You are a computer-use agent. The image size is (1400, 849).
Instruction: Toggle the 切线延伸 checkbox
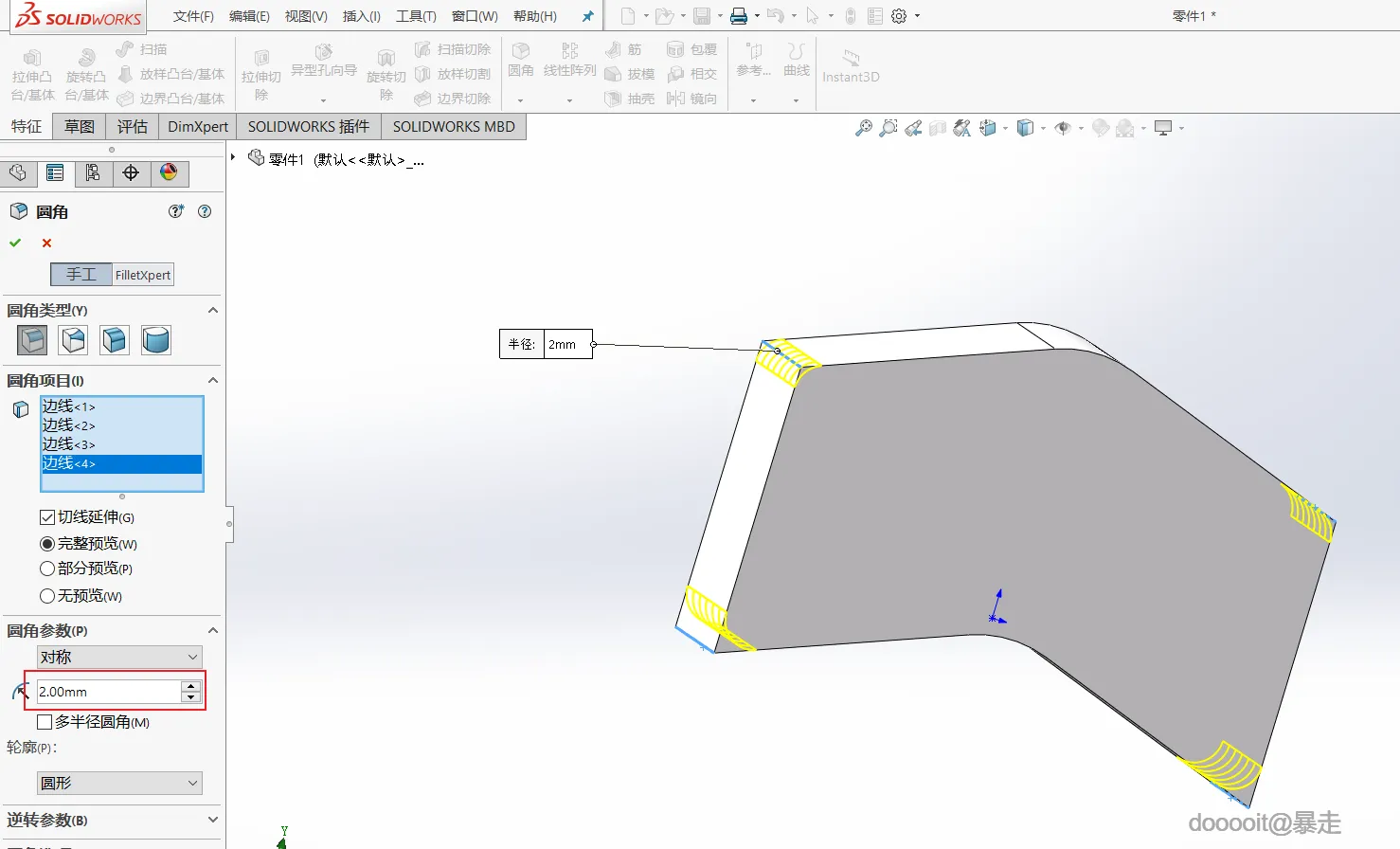tap(46, 517)
